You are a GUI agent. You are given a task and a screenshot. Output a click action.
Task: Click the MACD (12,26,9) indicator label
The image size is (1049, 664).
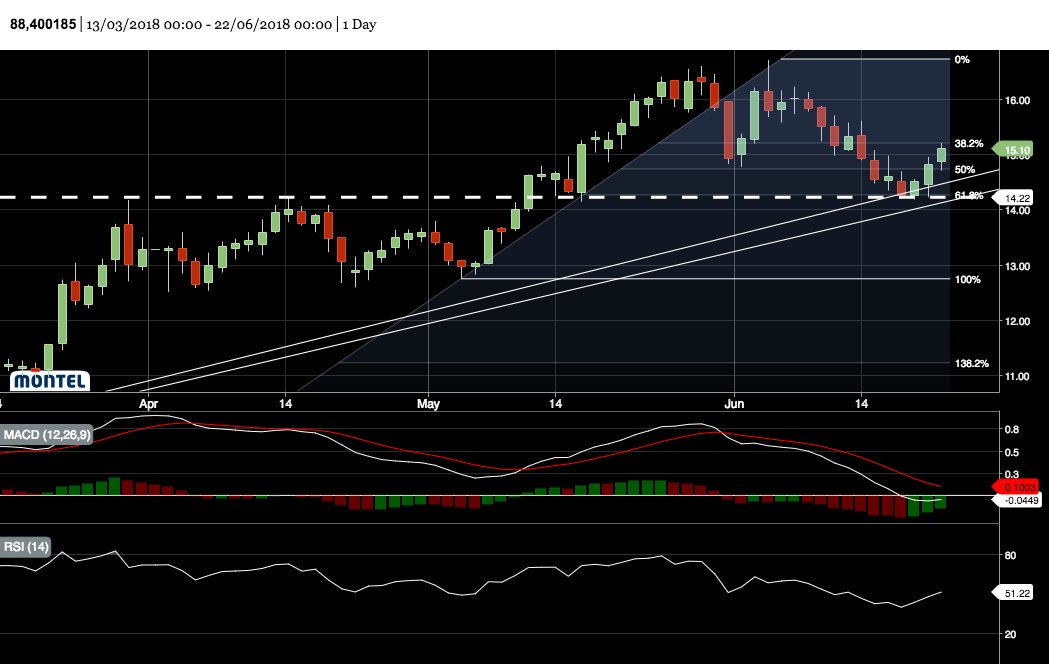(46, 435)
